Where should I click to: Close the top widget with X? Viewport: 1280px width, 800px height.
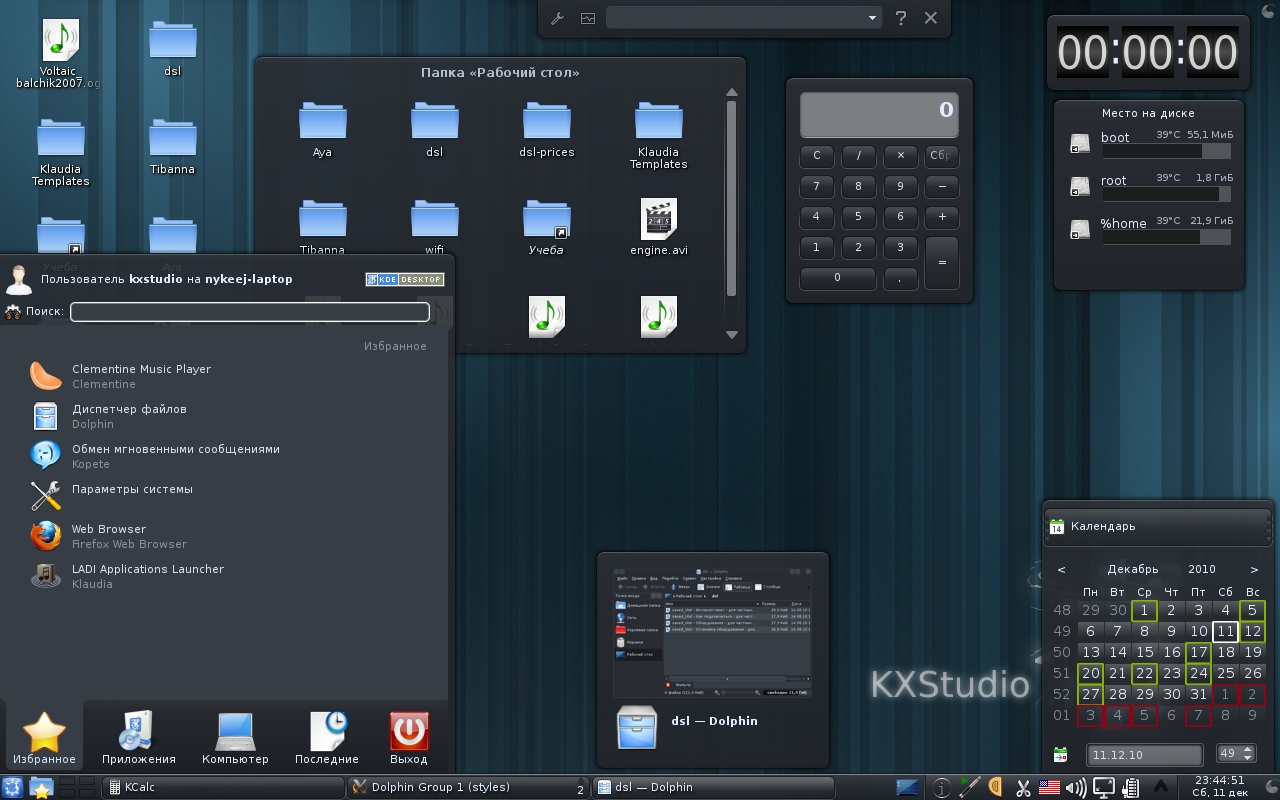point(931,18)
